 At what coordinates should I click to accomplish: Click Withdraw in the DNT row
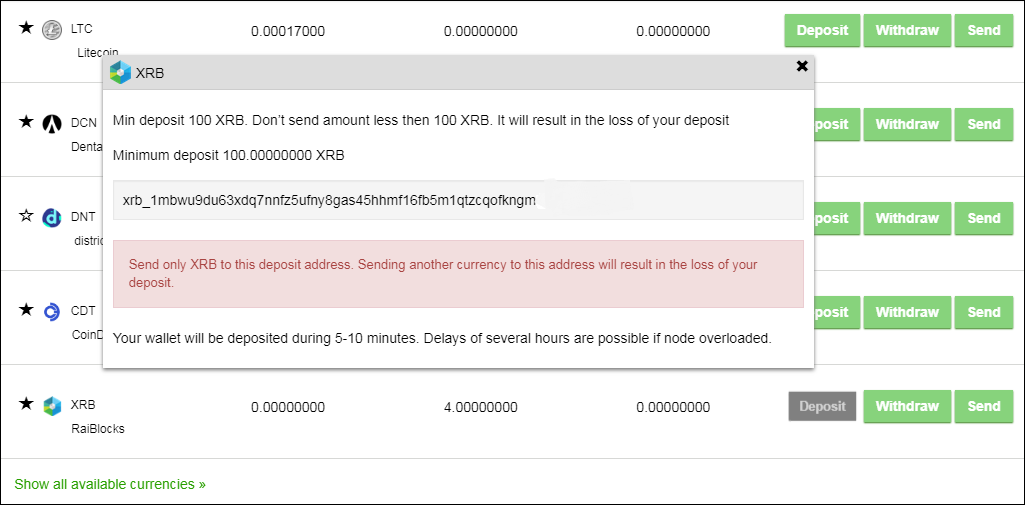click(x=907, y=218)
